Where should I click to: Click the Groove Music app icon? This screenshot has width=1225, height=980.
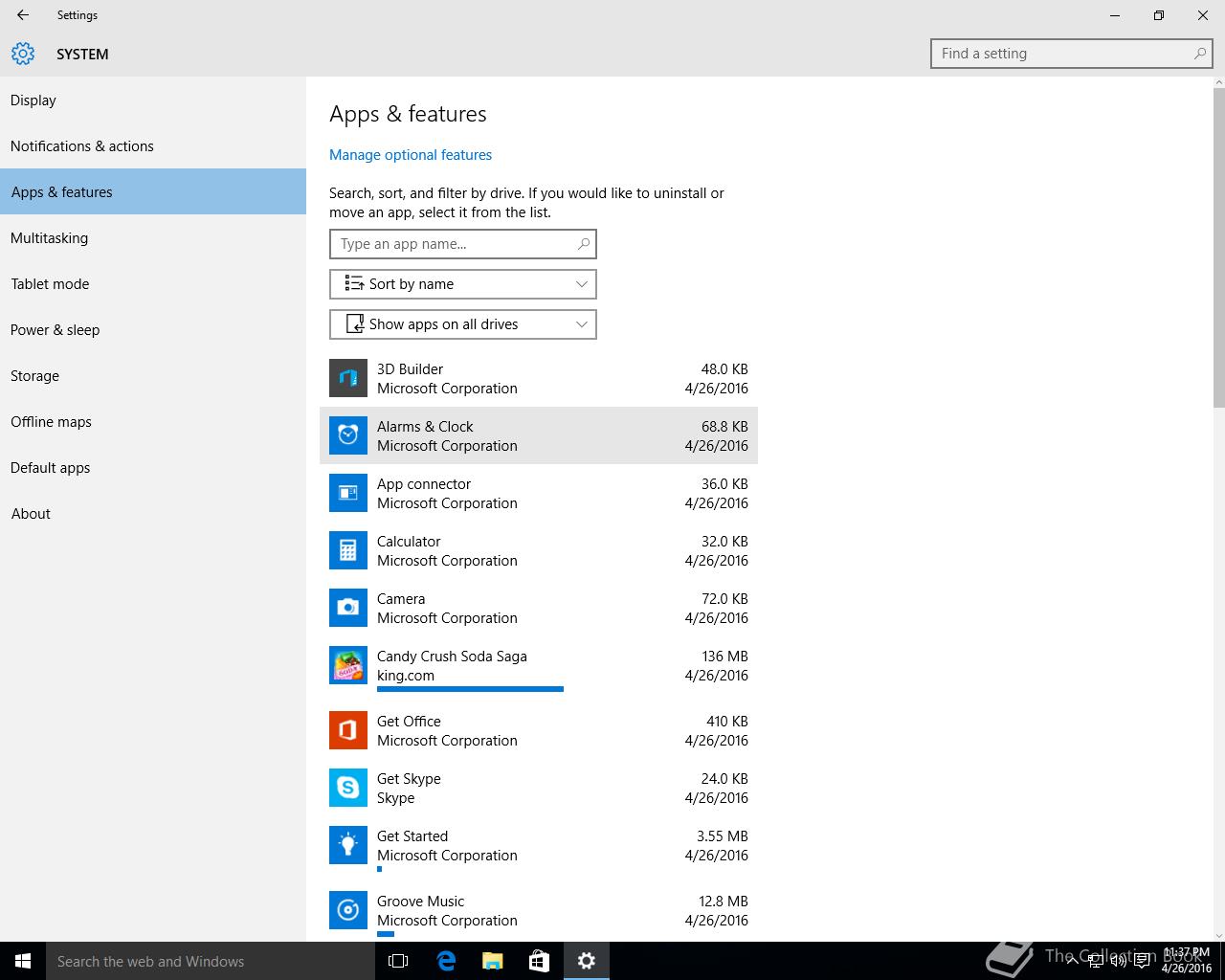[x=348, y=910]
